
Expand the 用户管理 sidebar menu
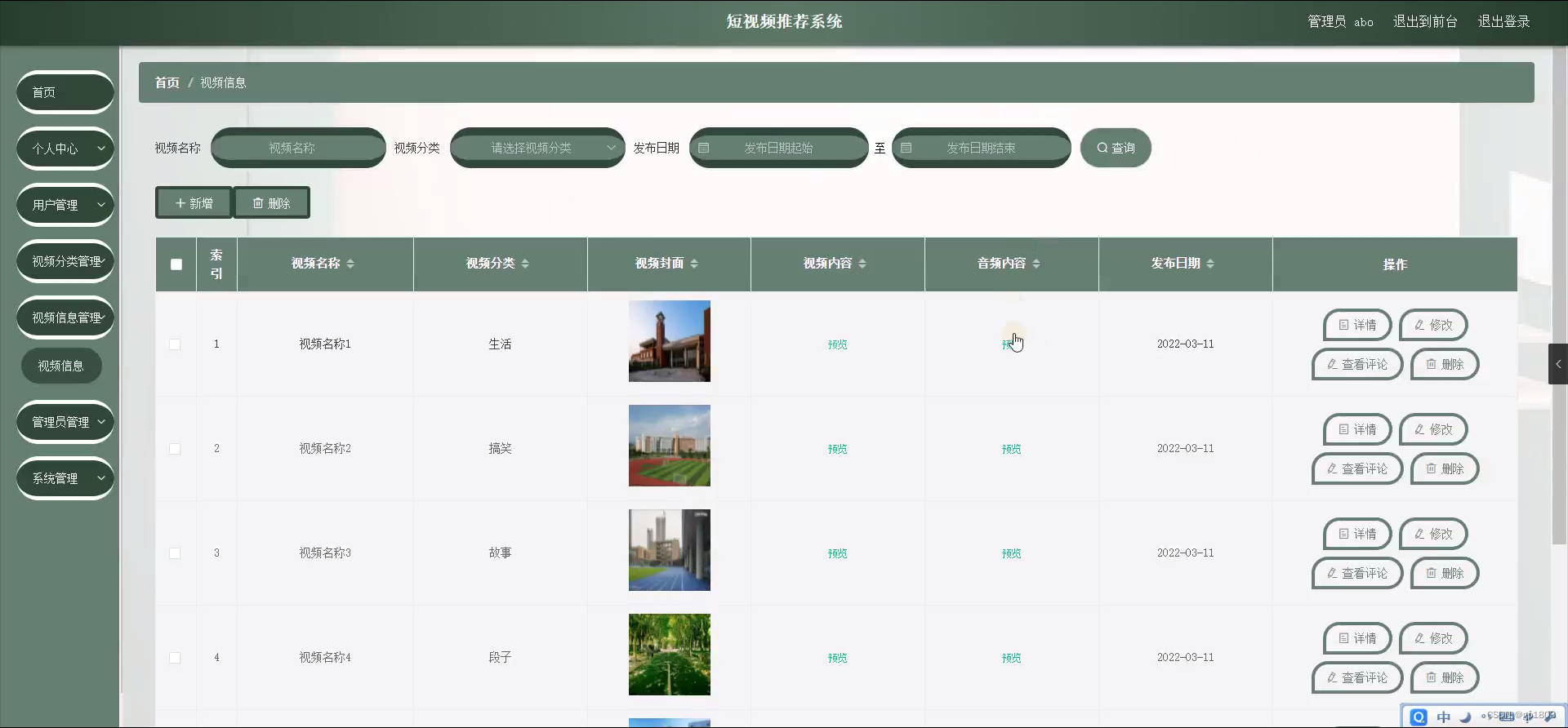[x=65, y=205]
